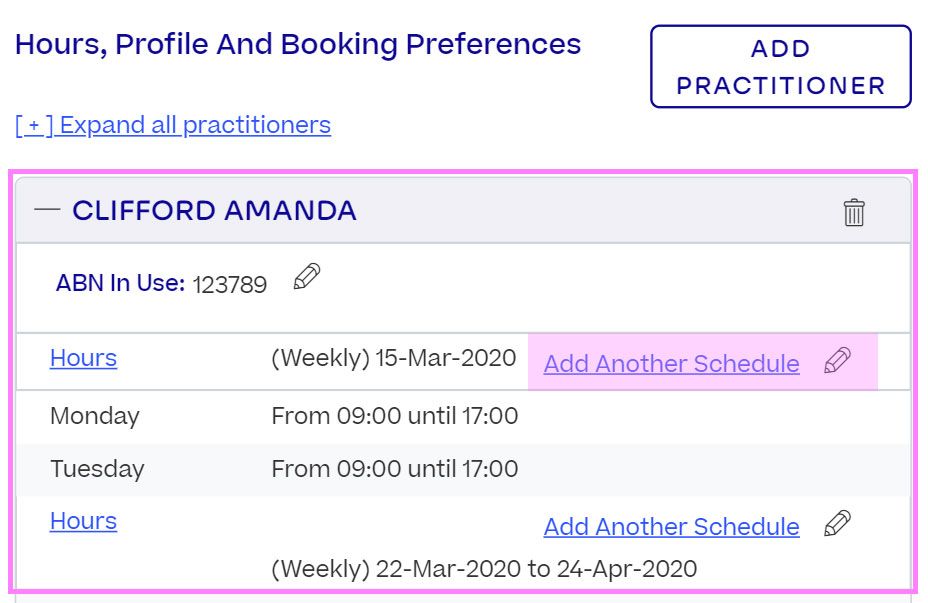
Task: Click the ABN number 123789
Action: [230, 285]
